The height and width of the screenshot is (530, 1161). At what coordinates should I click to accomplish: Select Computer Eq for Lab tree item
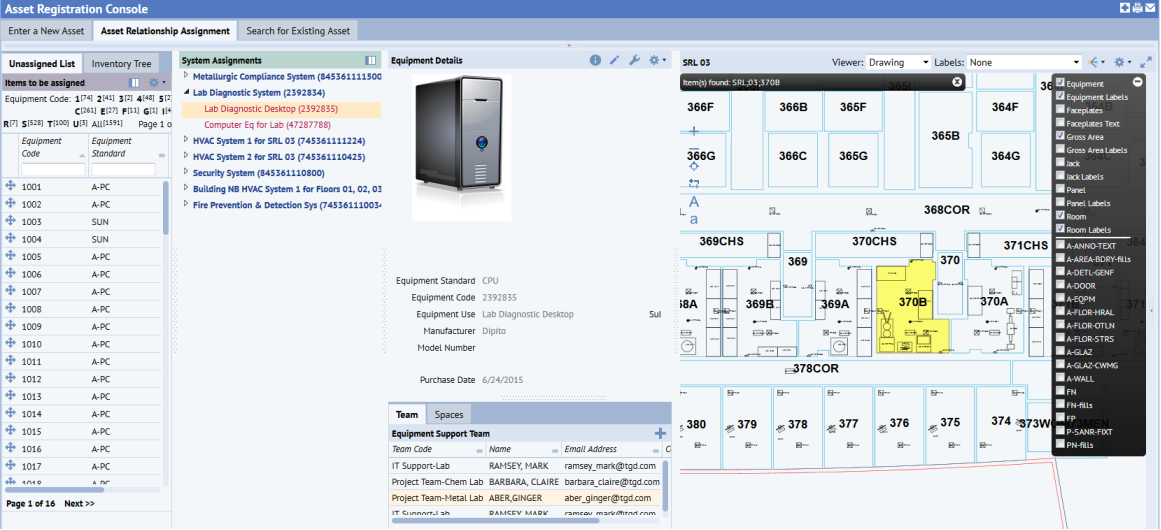coord(267,125)
